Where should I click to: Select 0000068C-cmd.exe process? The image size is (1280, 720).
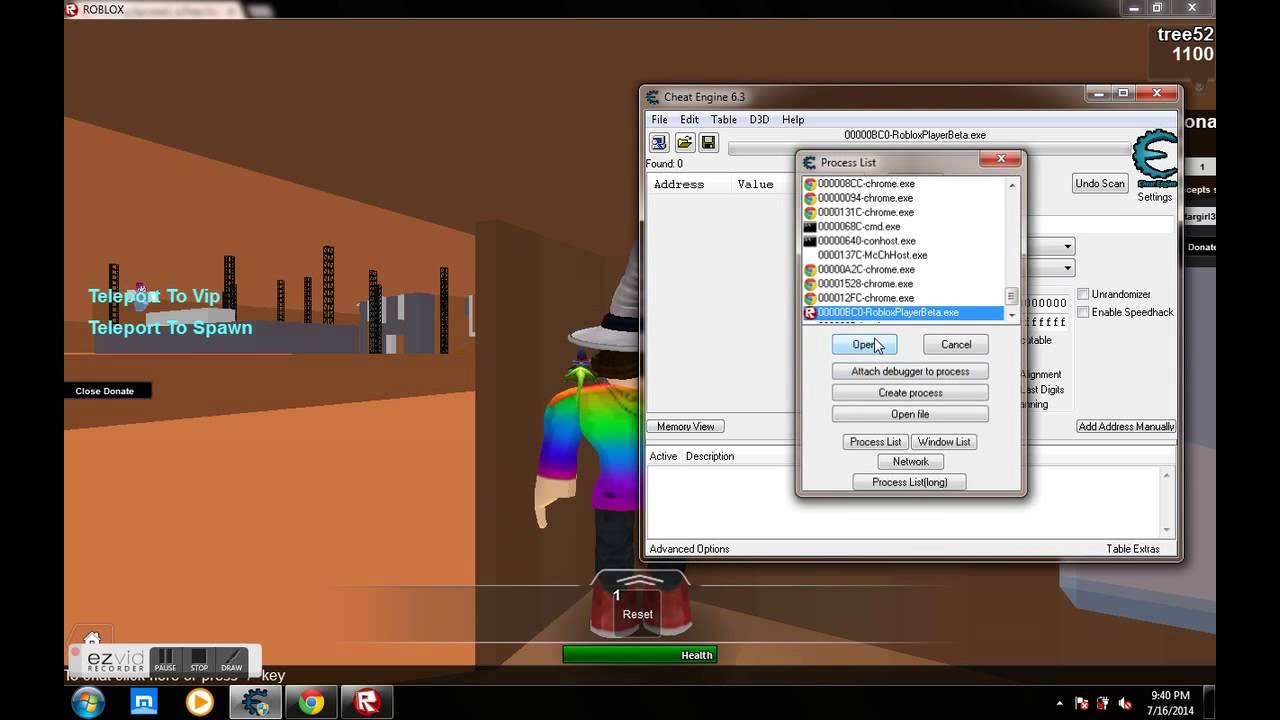(x=904, y=227)
